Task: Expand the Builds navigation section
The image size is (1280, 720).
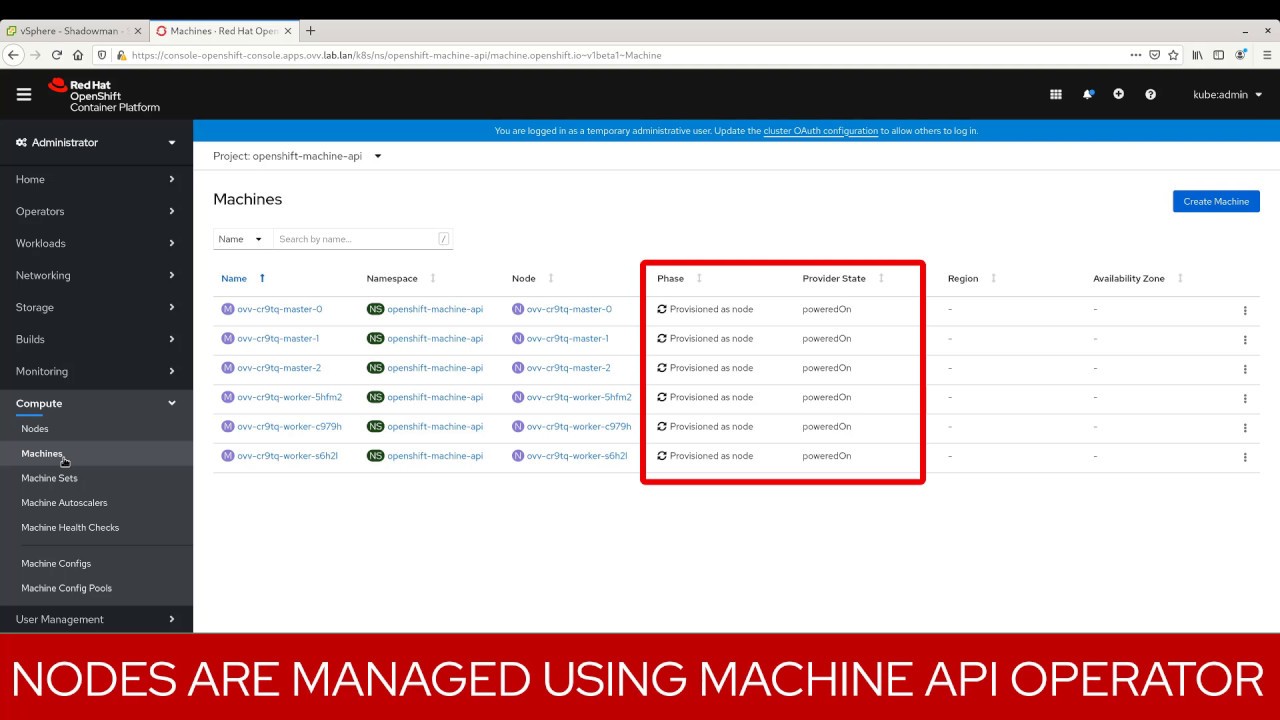Action: [x=96, y=339]
